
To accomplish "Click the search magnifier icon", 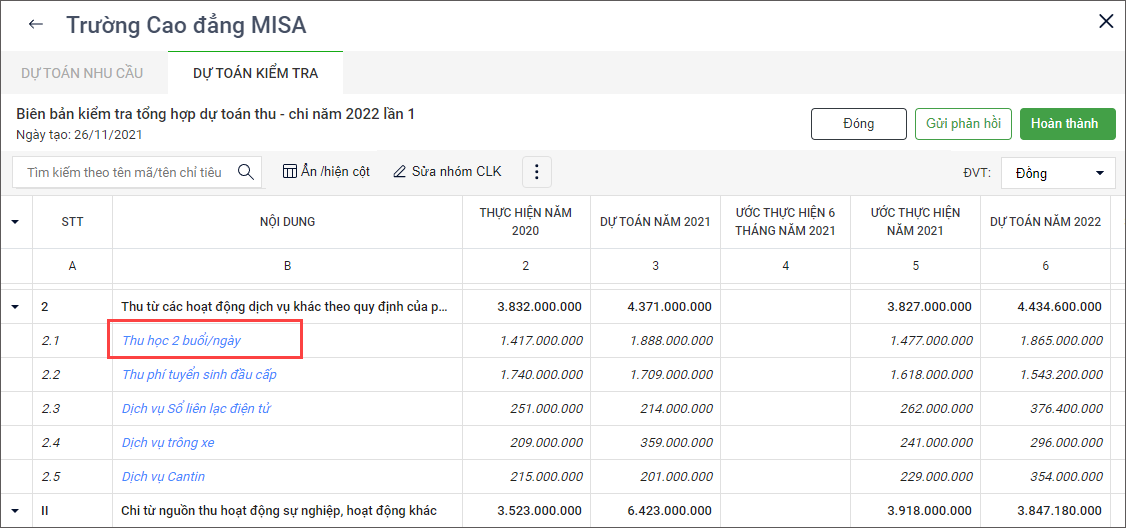I will (x=246, y=172).
